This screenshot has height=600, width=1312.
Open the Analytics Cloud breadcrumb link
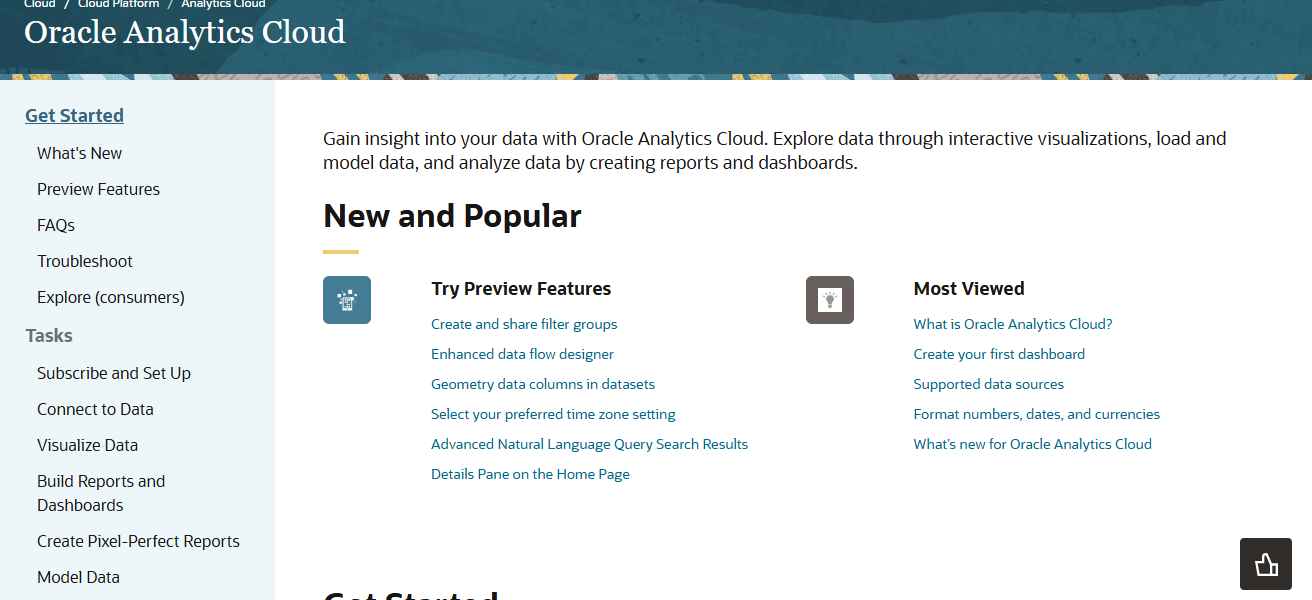pyautogui.click(x=223, y=4)
